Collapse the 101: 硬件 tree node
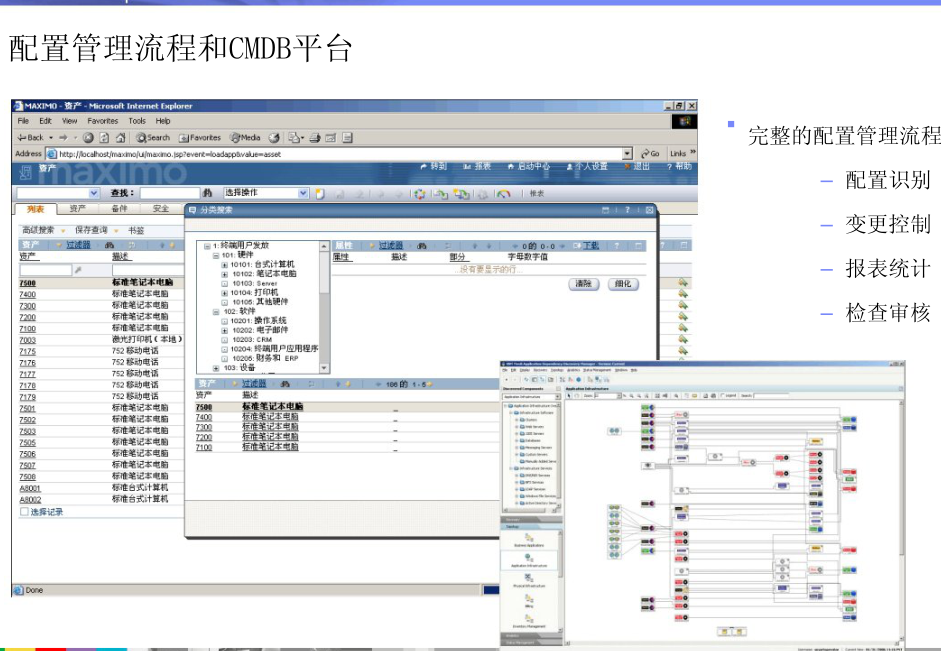Screen dimensions: 941x651 [x=215, y=255]
